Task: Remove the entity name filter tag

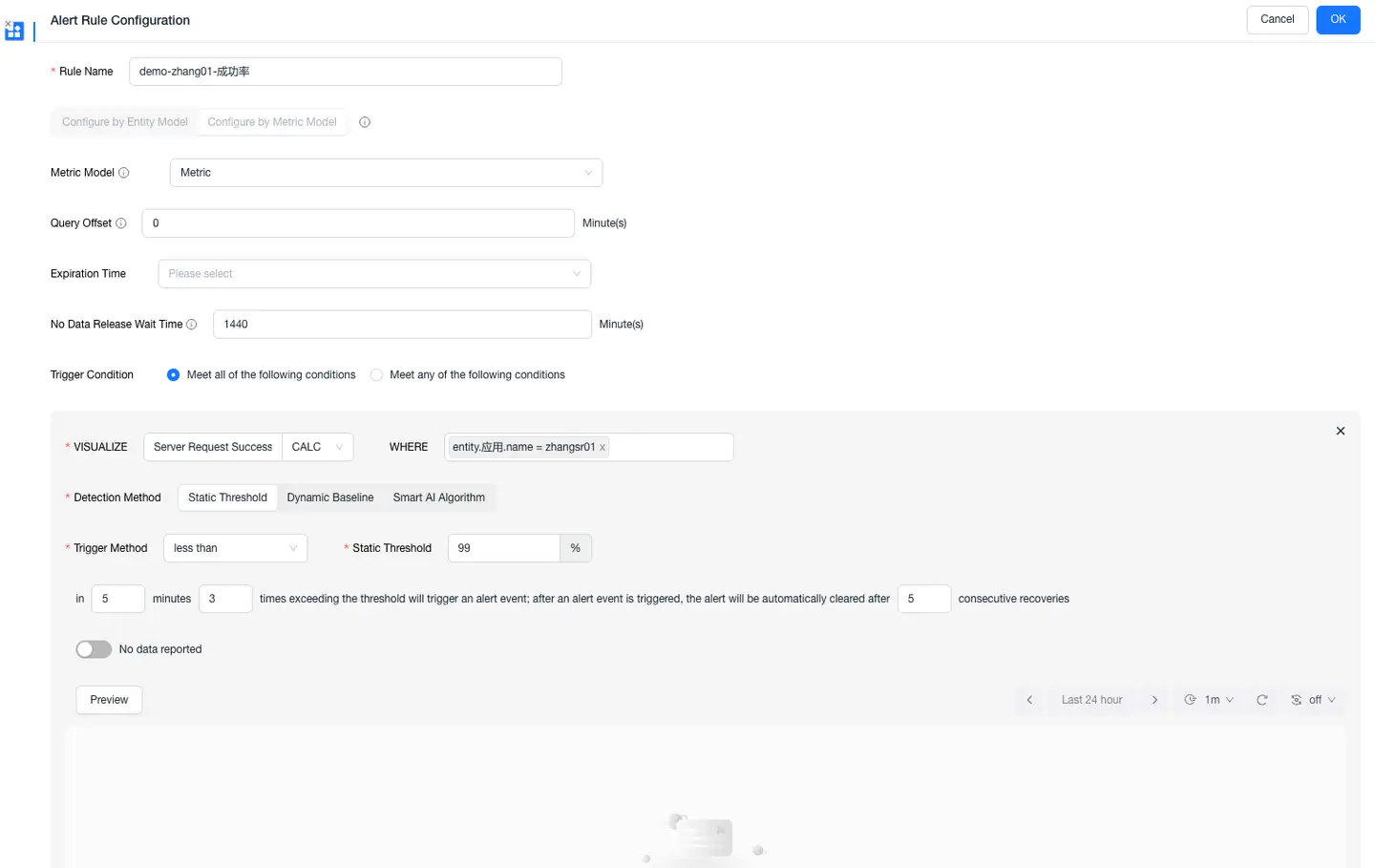Action: pyautogui.click(x=603, y=448)
